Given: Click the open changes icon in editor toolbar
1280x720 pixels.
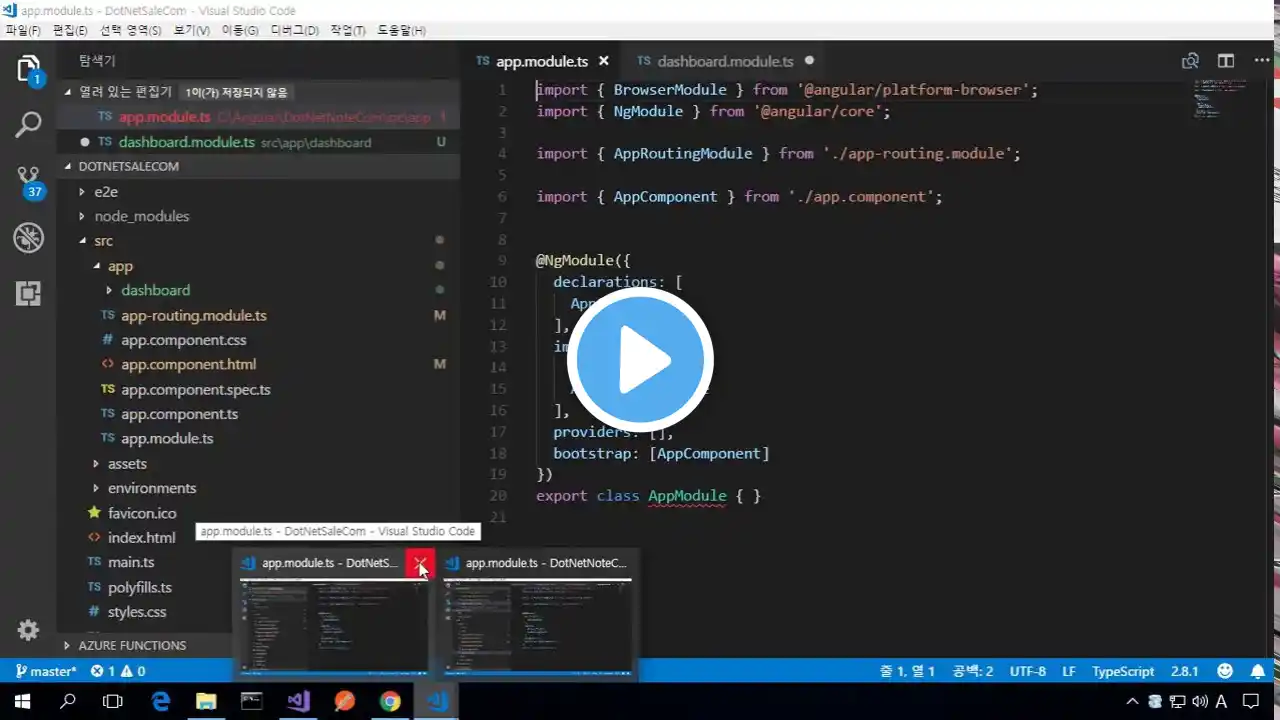Looking at the screenshot, I should tap(1190, 61).
